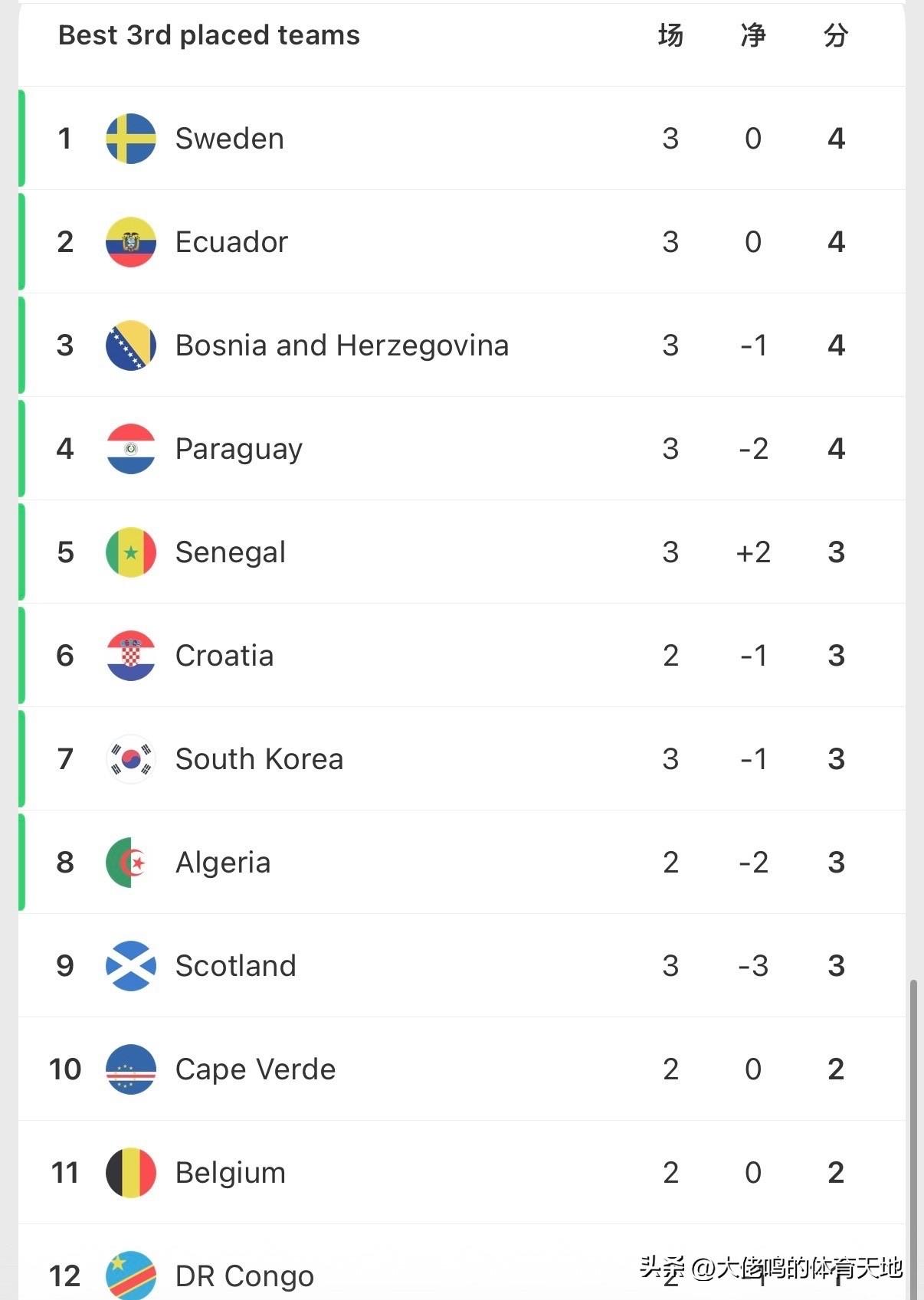Click the South Korea flag icon

point(131,759)
